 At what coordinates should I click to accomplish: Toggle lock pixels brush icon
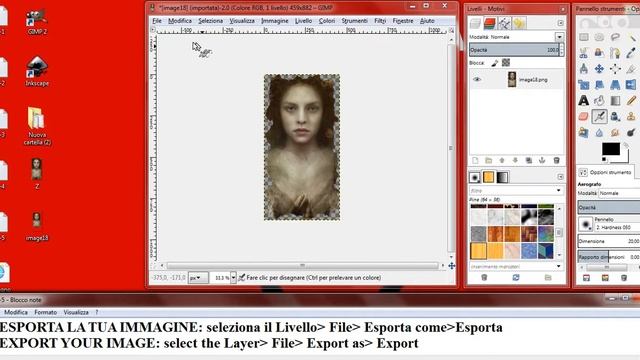coord(495,63)
